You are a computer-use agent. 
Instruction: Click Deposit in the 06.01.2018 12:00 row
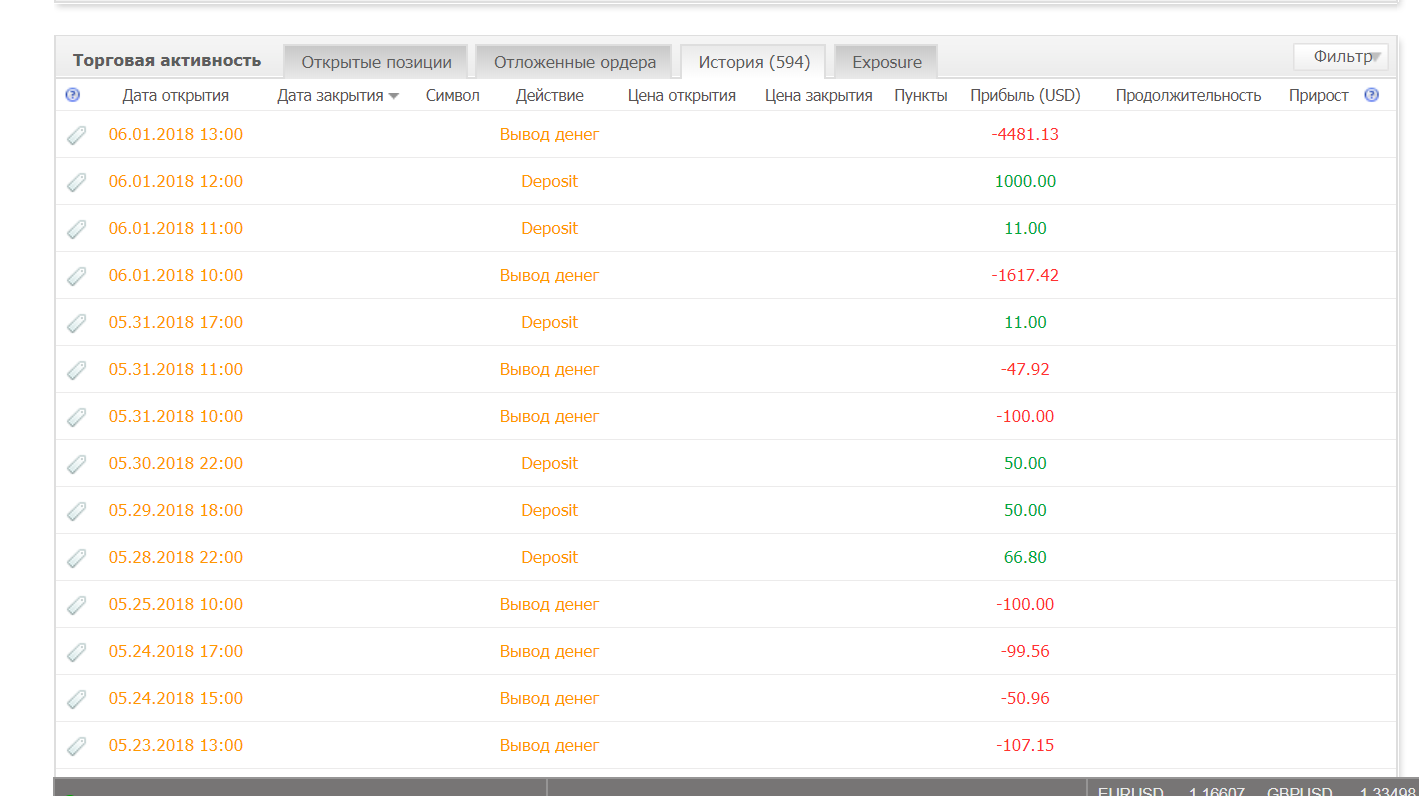click(x=550, y=182)
